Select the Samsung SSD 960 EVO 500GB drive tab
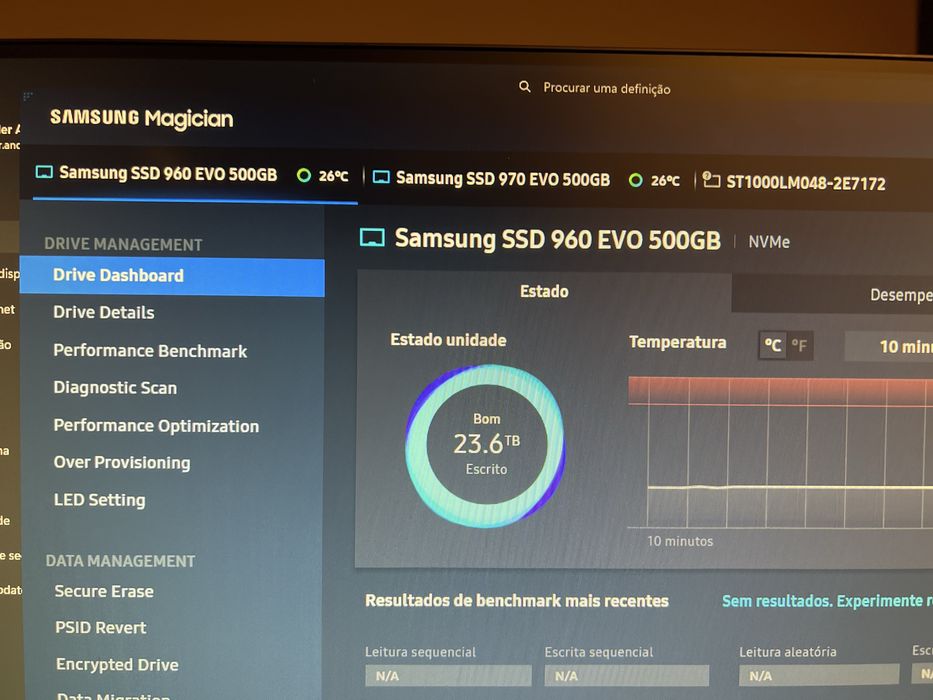Image resolution: width=933 pixels, height=700 pixels. coord(196,175)
